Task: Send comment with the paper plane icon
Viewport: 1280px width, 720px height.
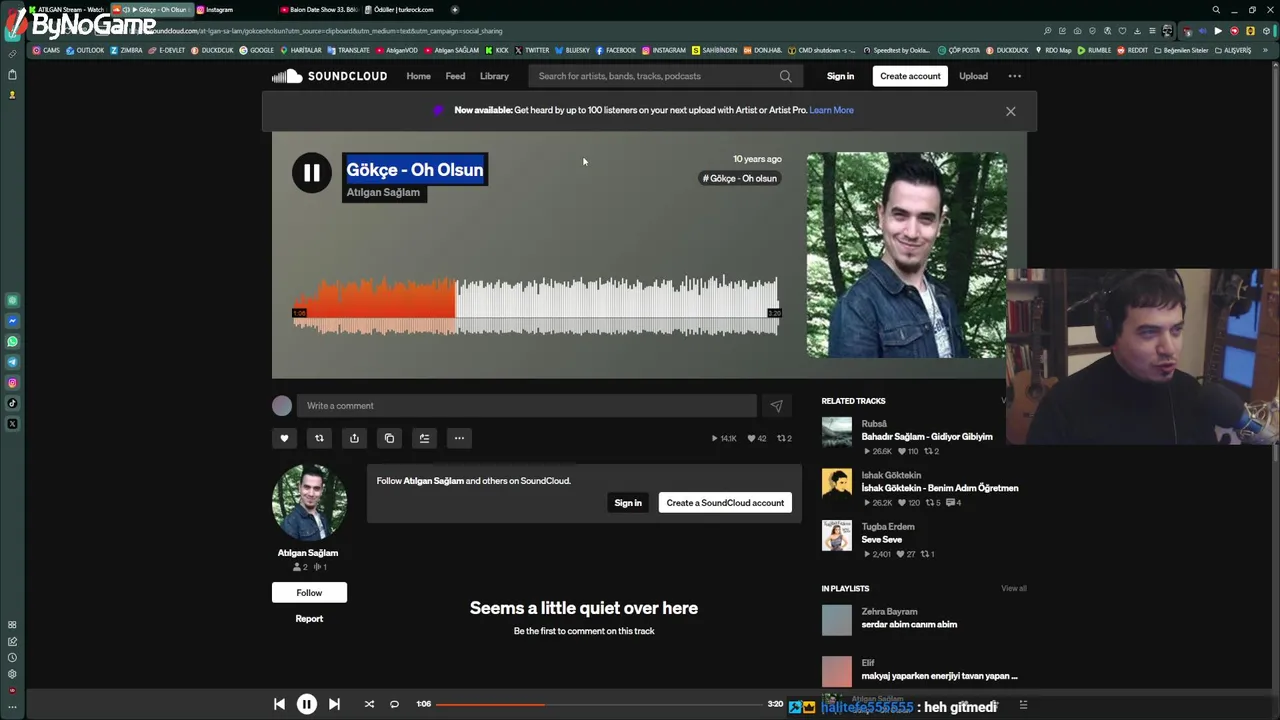Action: tap(776, 406)
